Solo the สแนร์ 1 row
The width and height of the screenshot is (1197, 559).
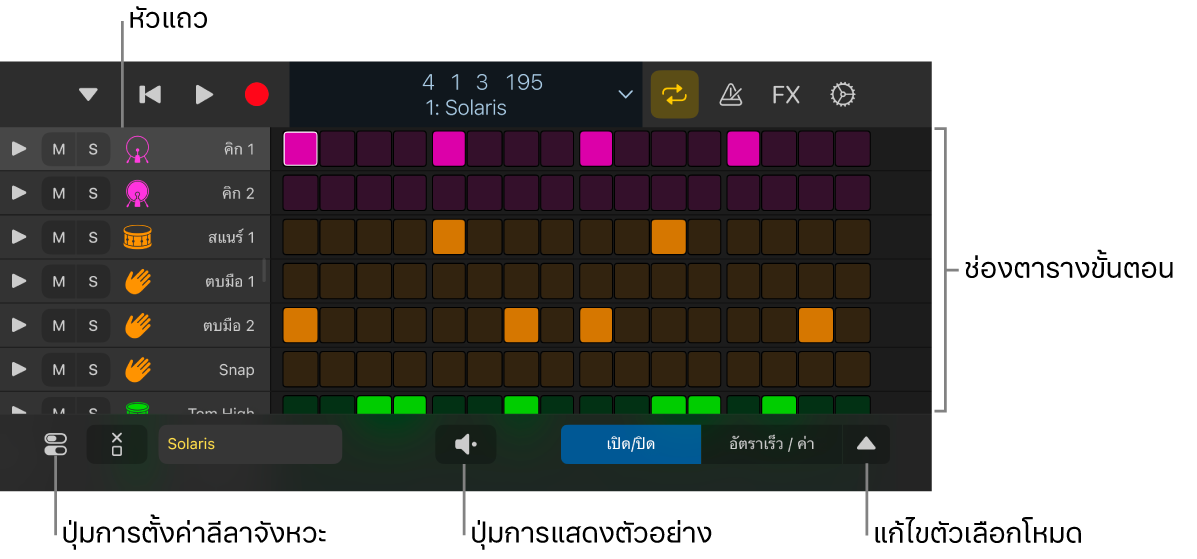pos(93,237)
